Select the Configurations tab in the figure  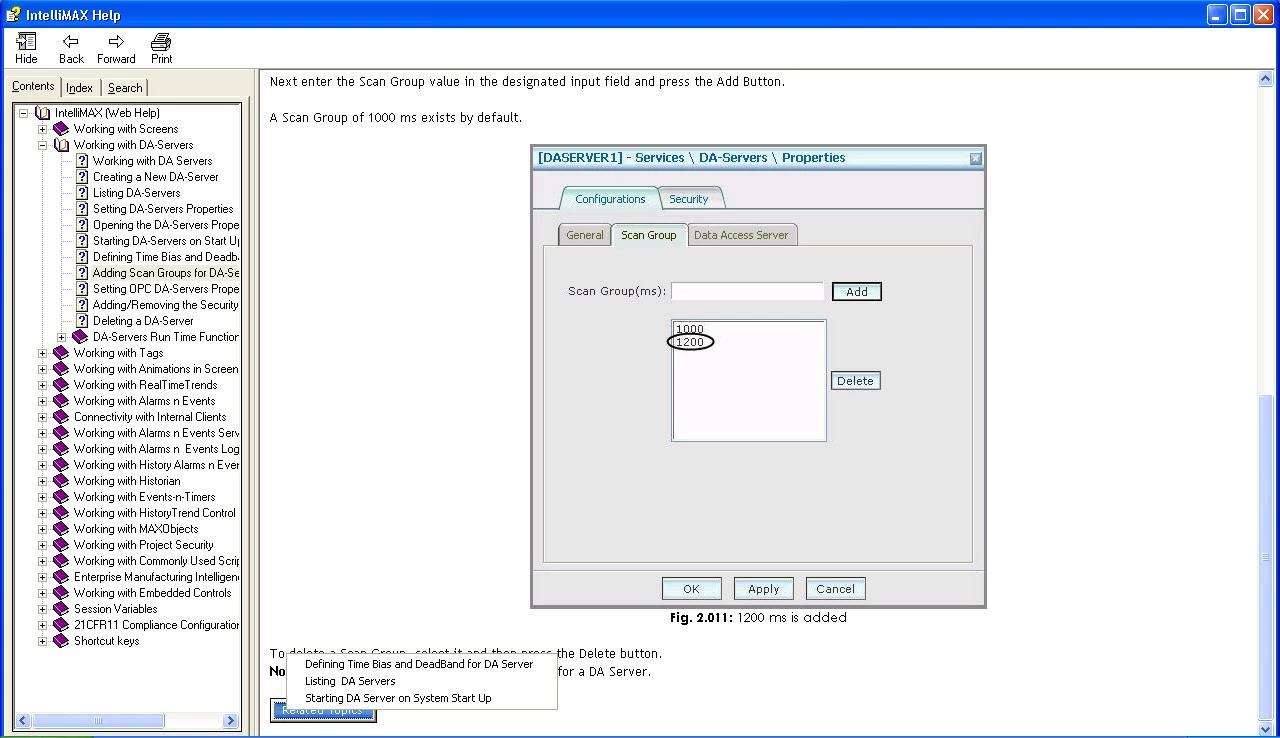(x=610, y=199)
